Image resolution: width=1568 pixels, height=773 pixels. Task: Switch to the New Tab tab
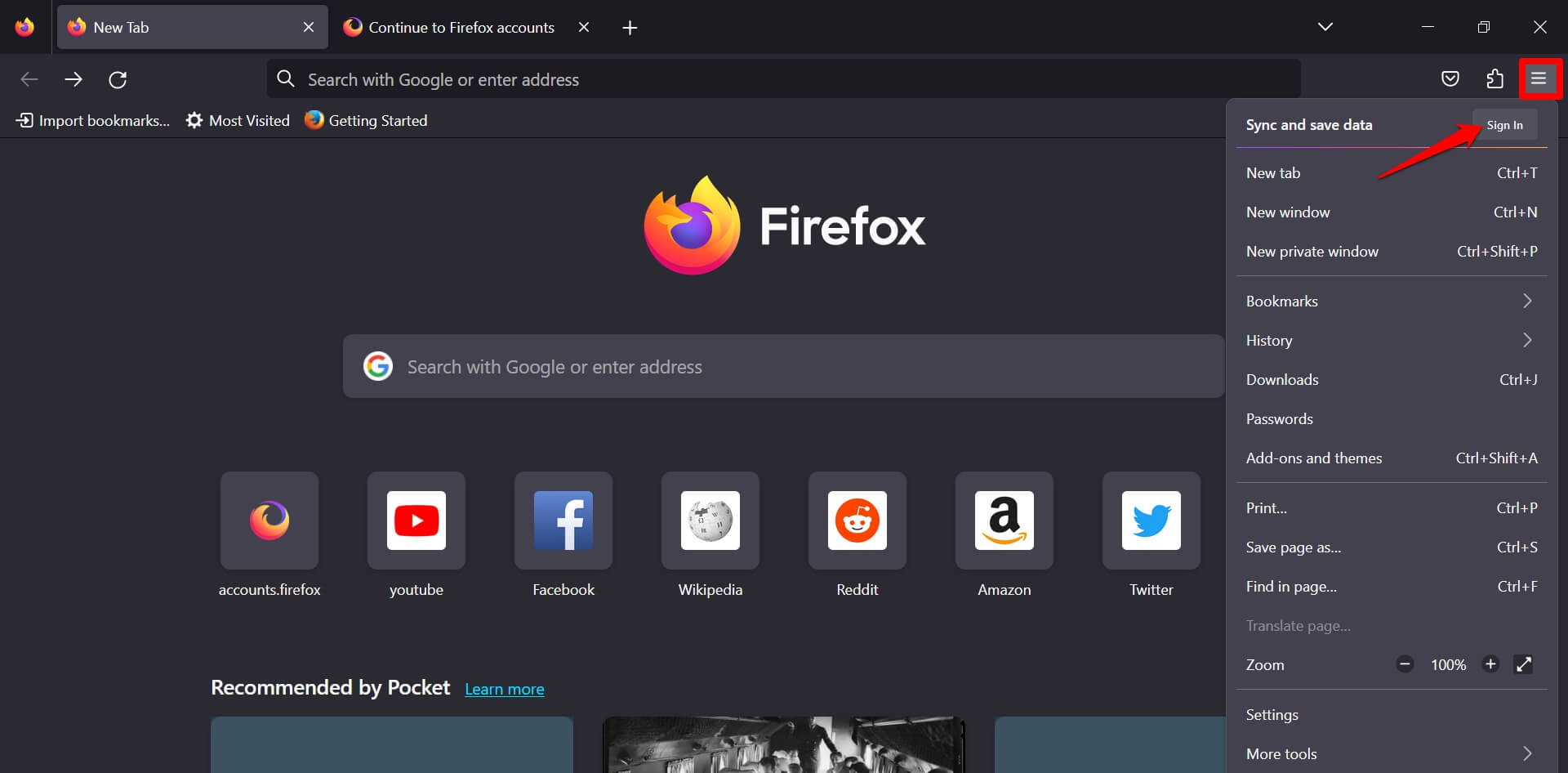click(193, 27)
